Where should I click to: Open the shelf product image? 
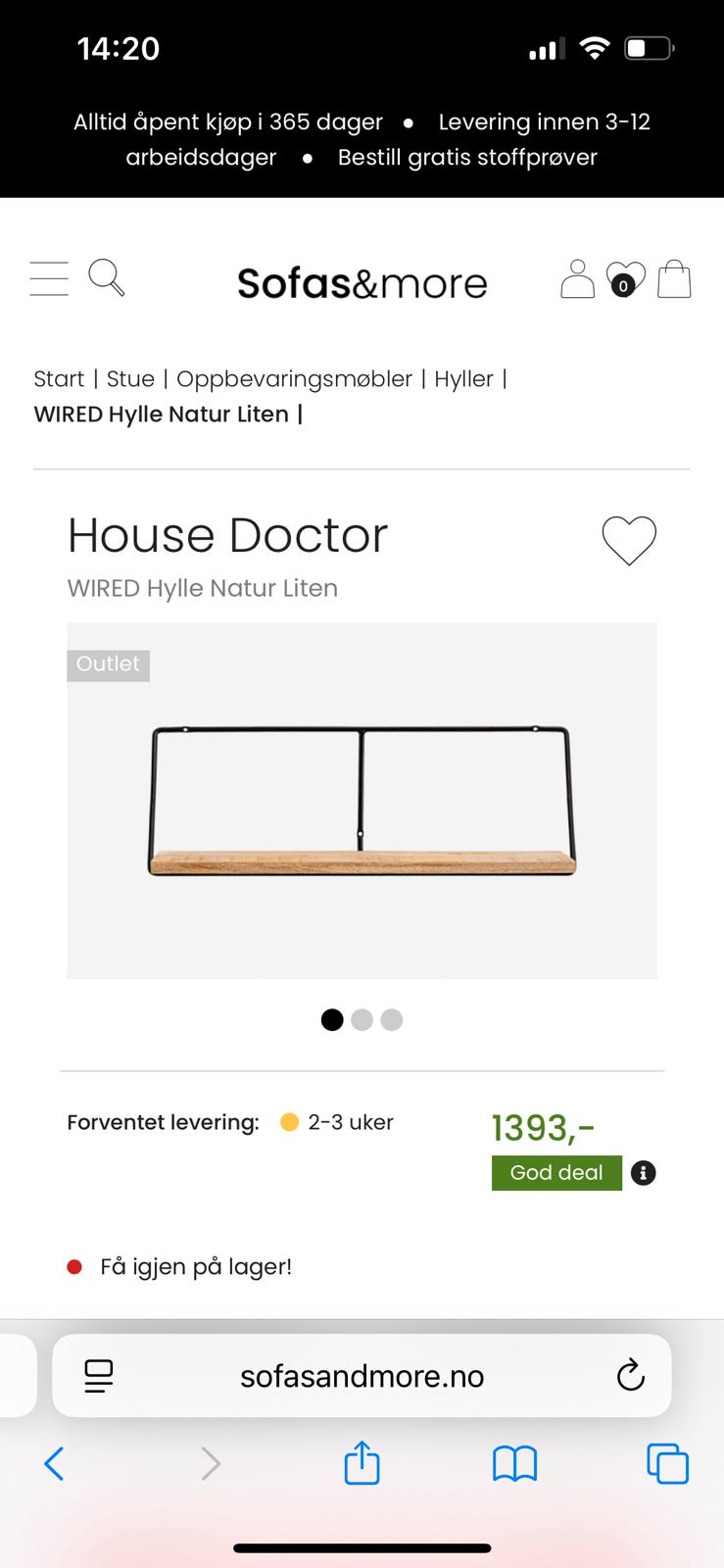[362, 801]
